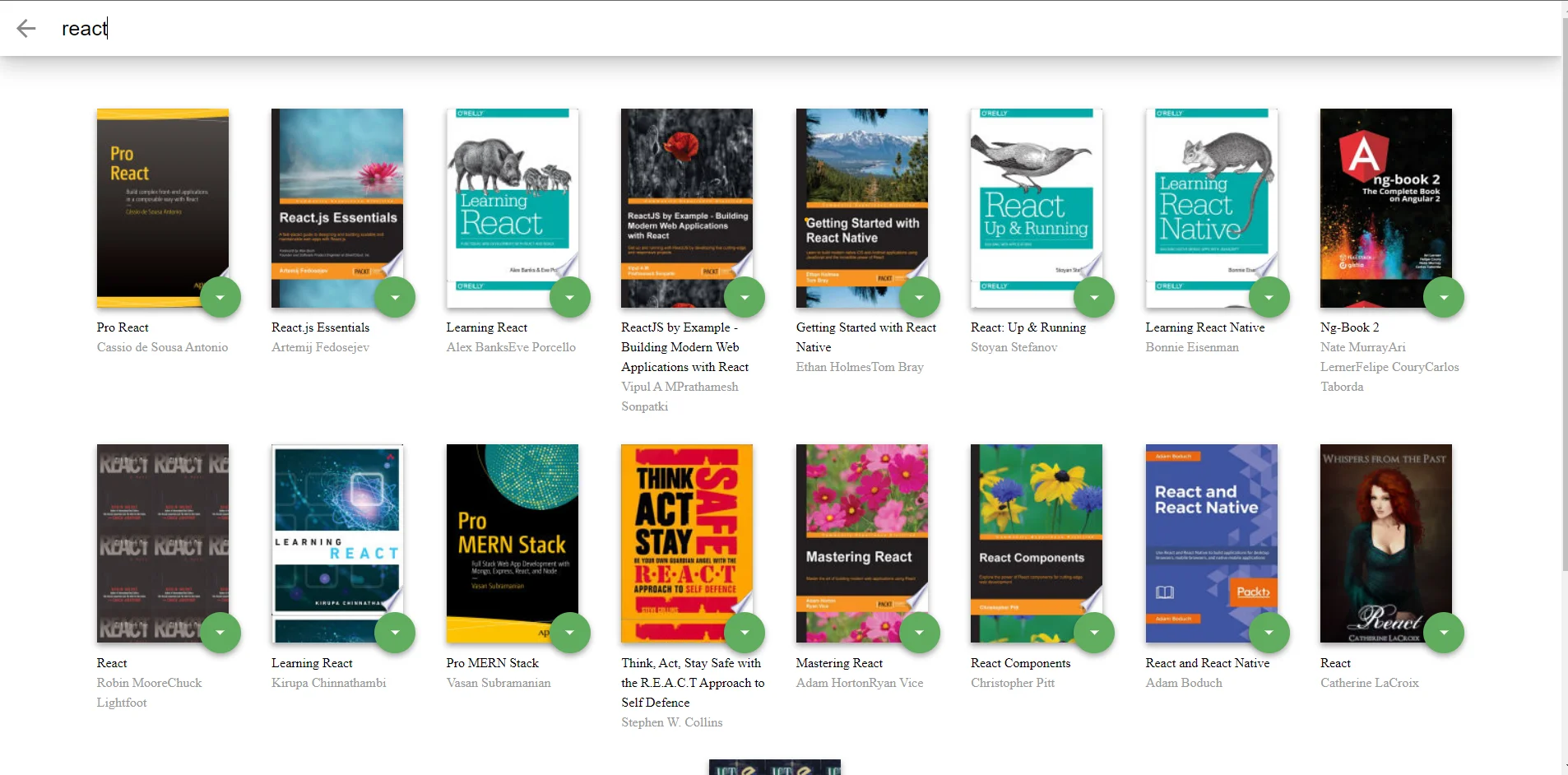Click author 'Stoyan Stefanov'
Viewport: 1568px width, 775px height.
1014,347
